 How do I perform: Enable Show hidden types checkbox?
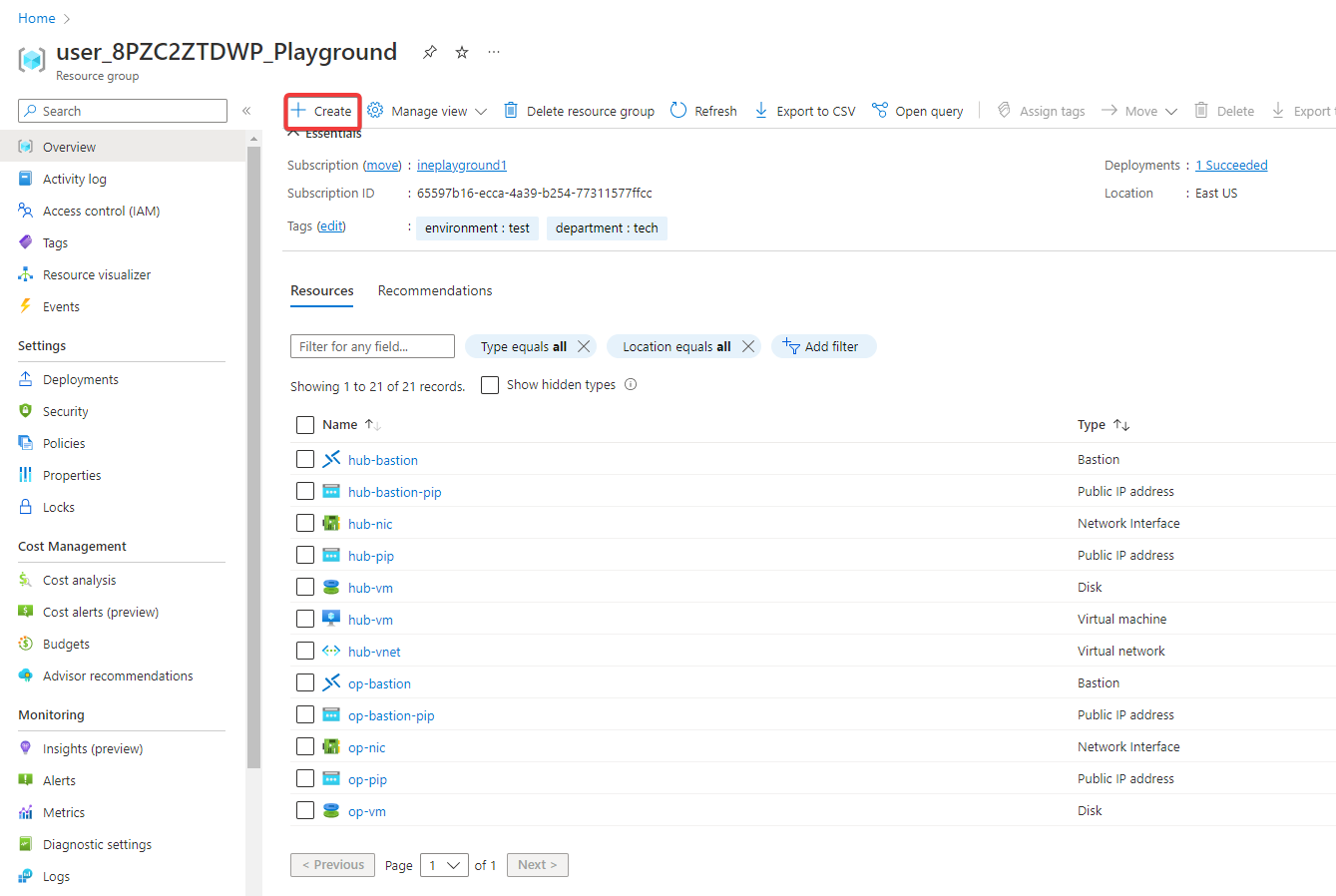point(490,385)
